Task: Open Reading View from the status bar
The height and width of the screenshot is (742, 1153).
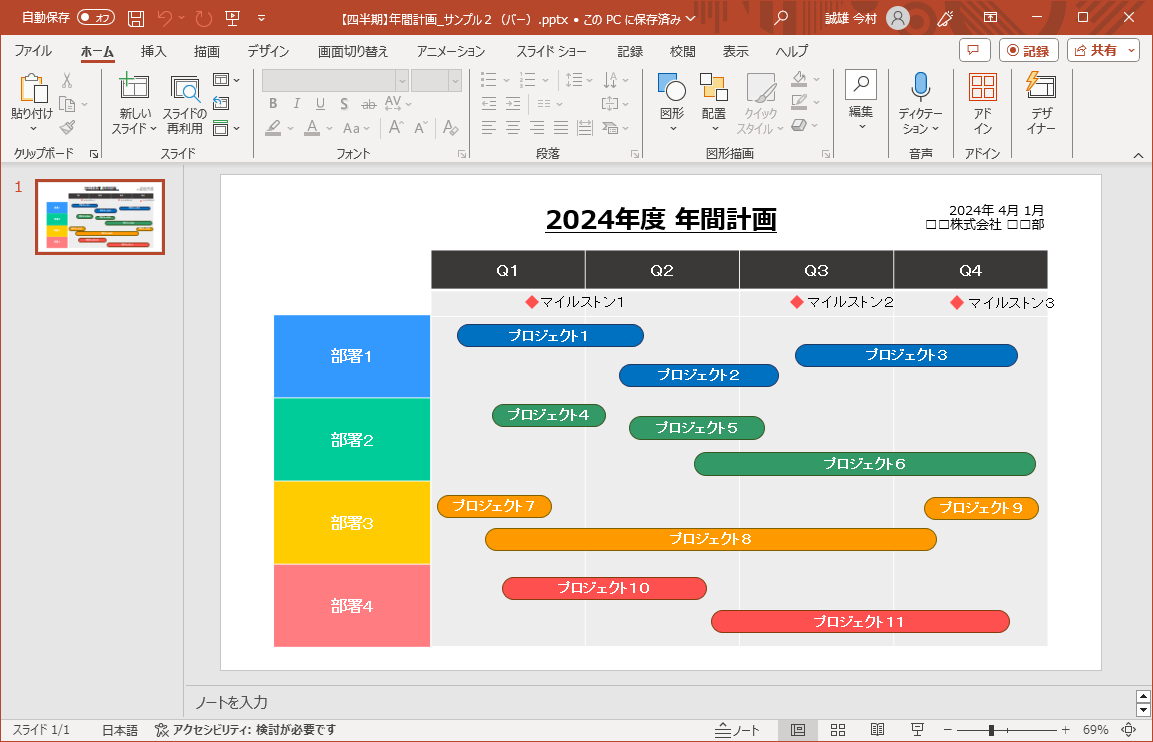Action: [x=878, y=730]
